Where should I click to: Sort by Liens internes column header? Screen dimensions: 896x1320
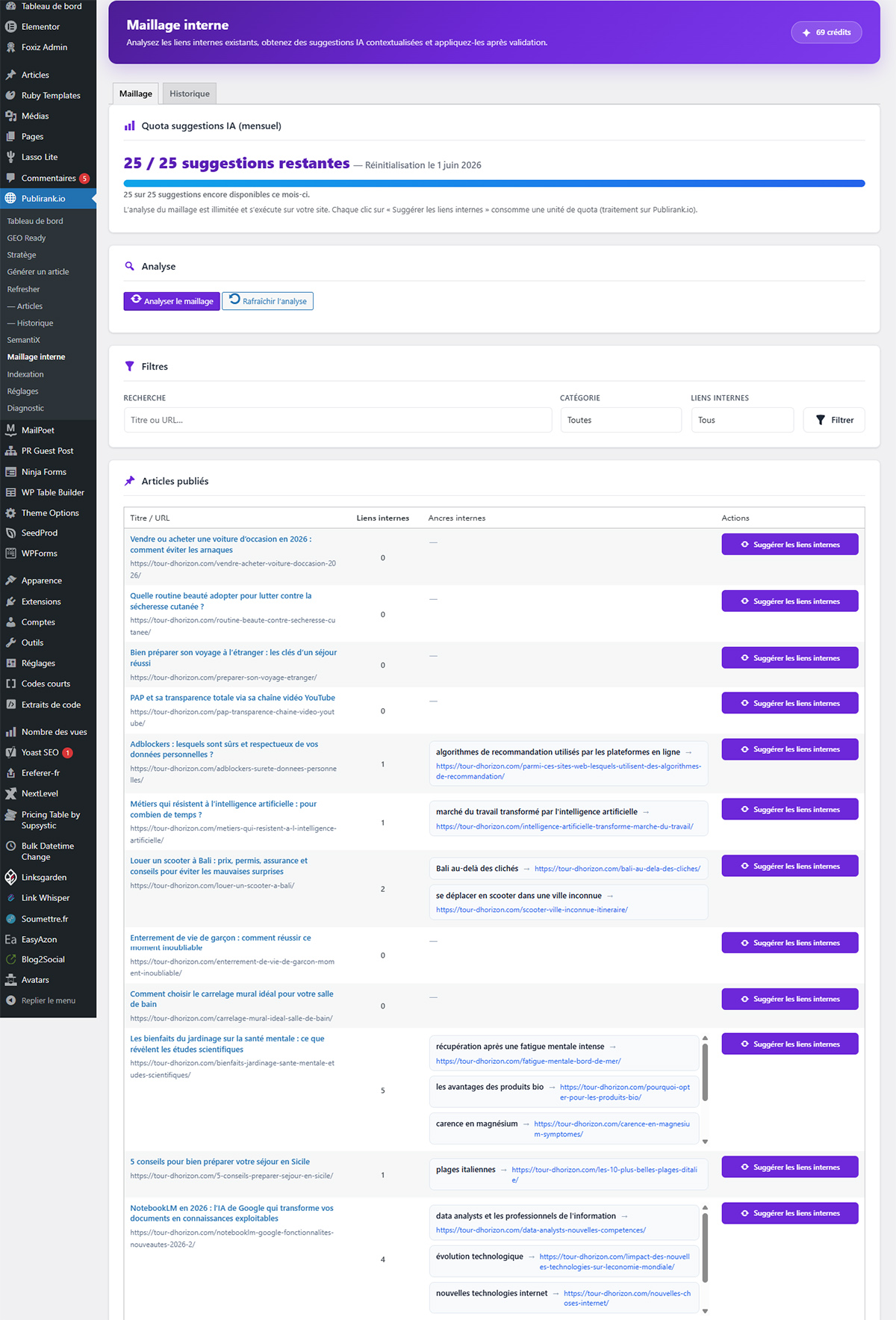[383, 518]
